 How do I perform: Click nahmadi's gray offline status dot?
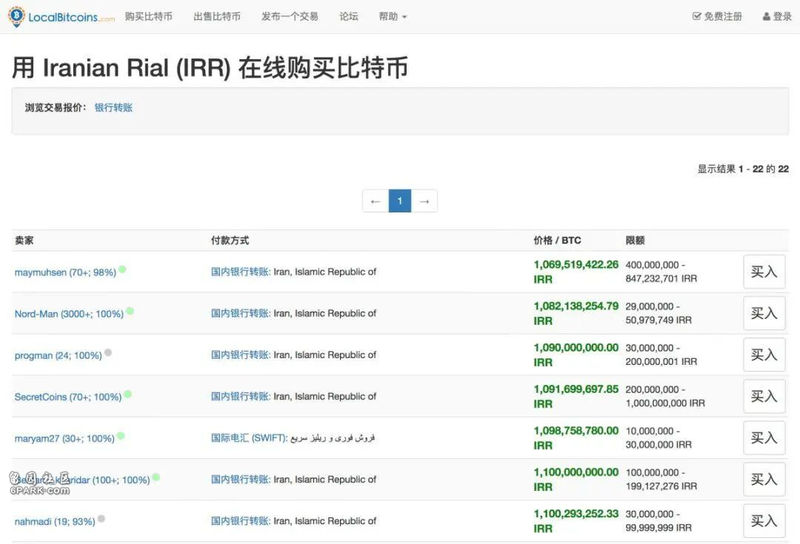[102, 518]
